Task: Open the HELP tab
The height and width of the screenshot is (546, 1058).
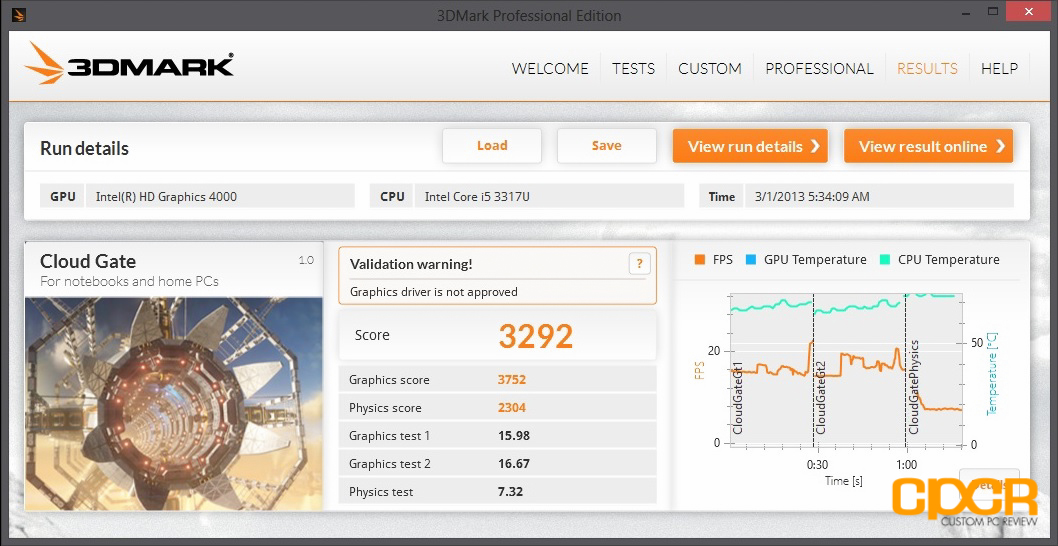Action: [999, 69]
